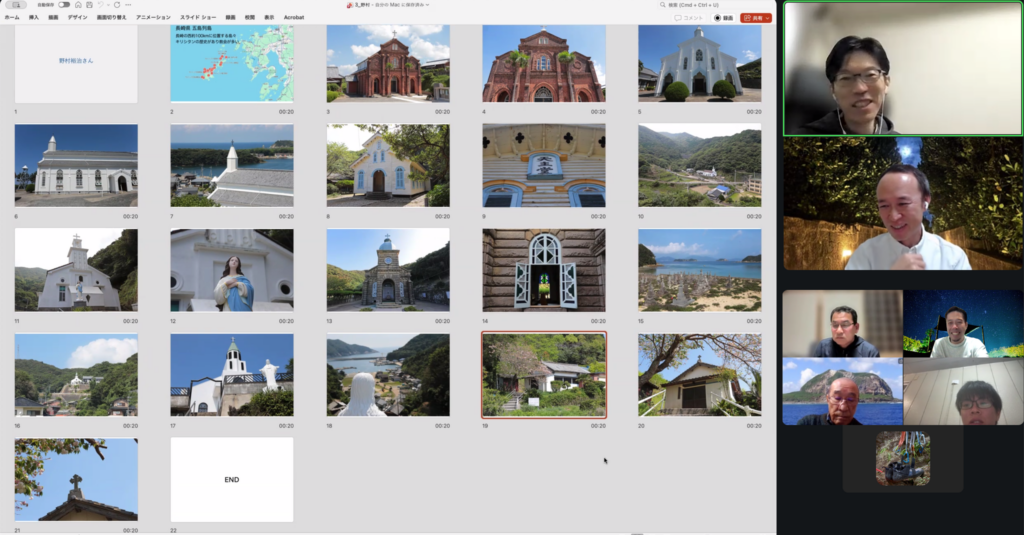
Task: Select the map slide thumbnail number 2
Action: (x=231, y=63)
